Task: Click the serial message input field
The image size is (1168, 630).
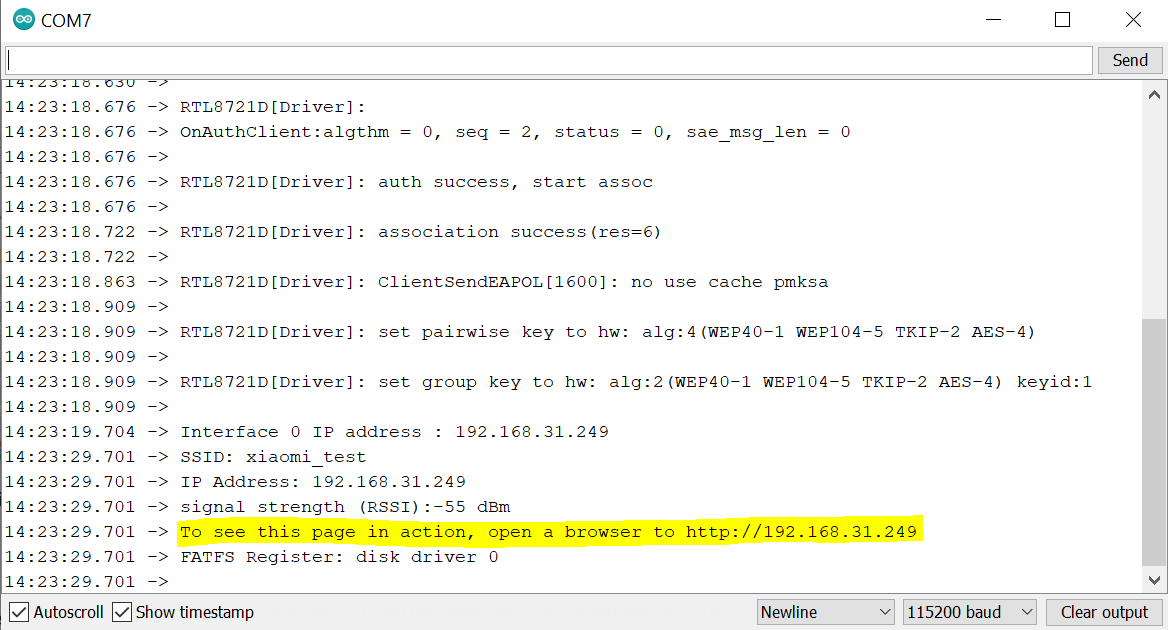Action: 549,60
